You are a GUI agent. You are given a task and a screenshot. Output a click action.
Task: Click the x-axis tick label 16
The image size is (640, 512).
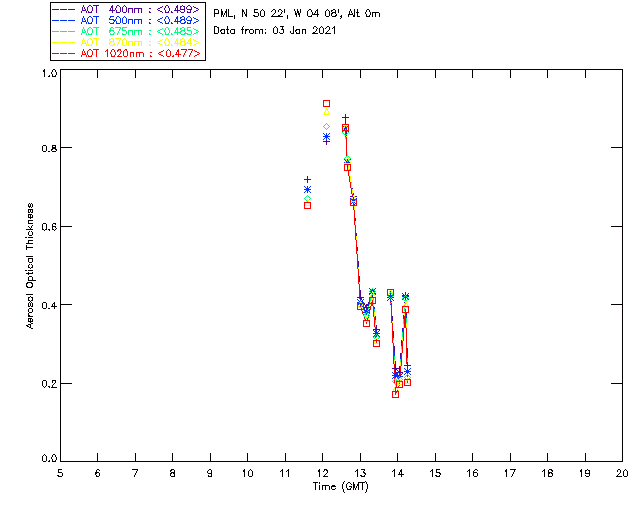coord(473,473)
